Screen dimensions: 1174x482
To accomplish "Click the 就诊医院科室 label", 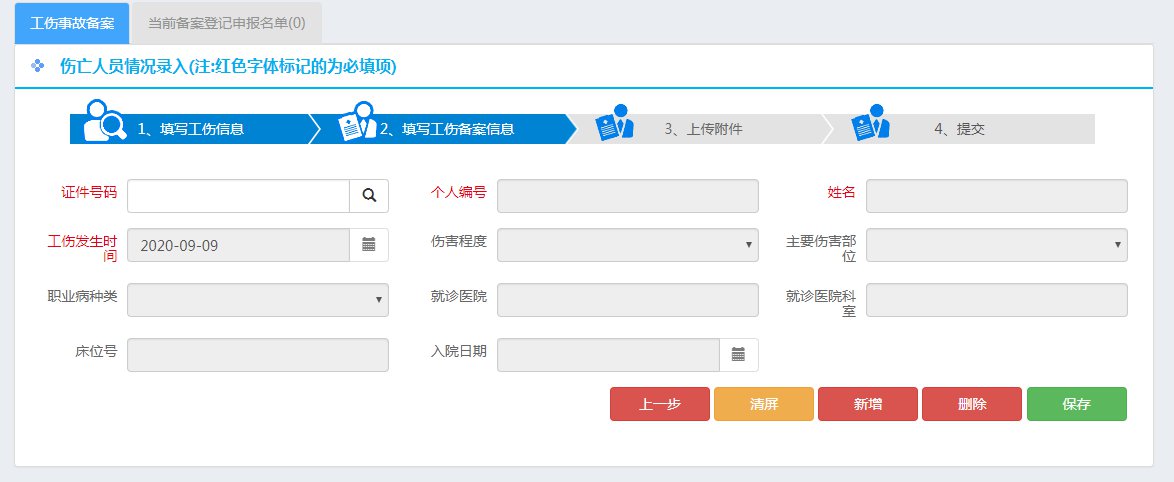I will tap(821, 303).
